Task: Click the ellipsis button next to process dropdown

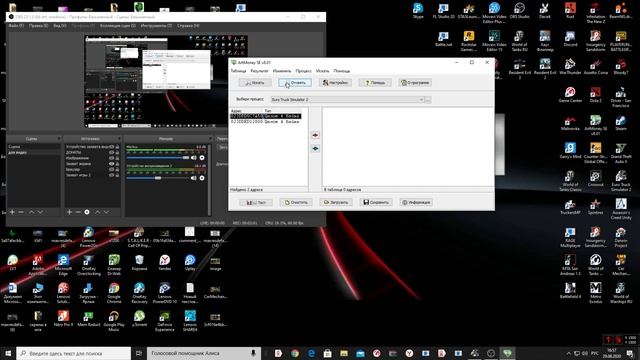Action: (428, 100)
